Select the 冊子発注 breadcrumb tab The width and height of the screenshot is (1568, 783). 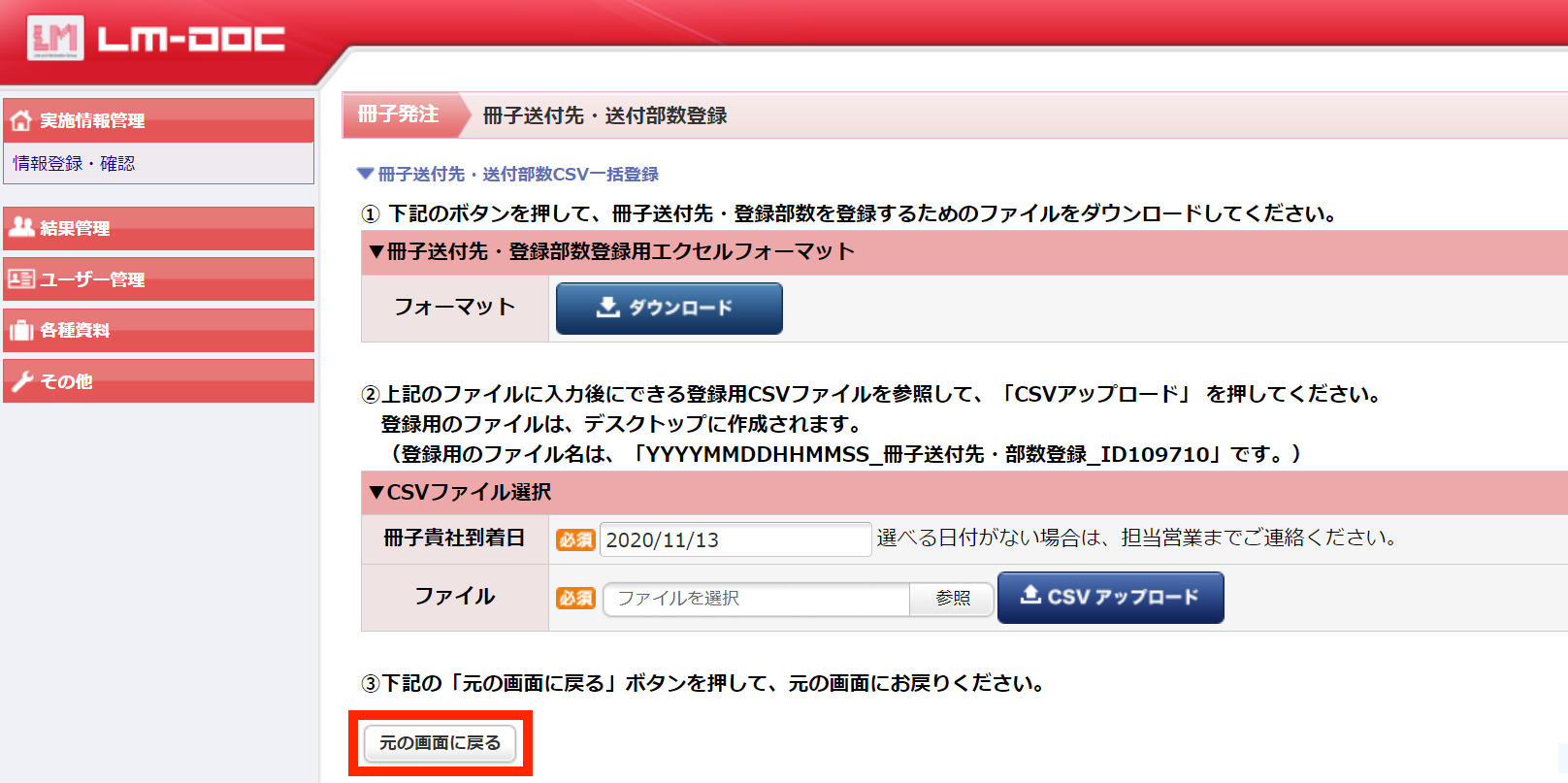click(399, 114)
